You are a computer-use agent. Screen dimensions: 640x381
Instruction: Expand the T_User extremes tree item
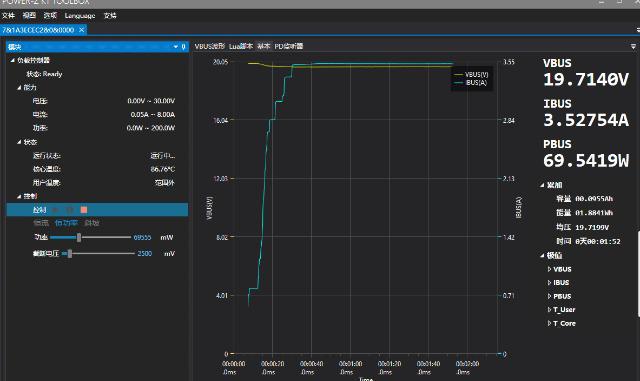(549, 310)
